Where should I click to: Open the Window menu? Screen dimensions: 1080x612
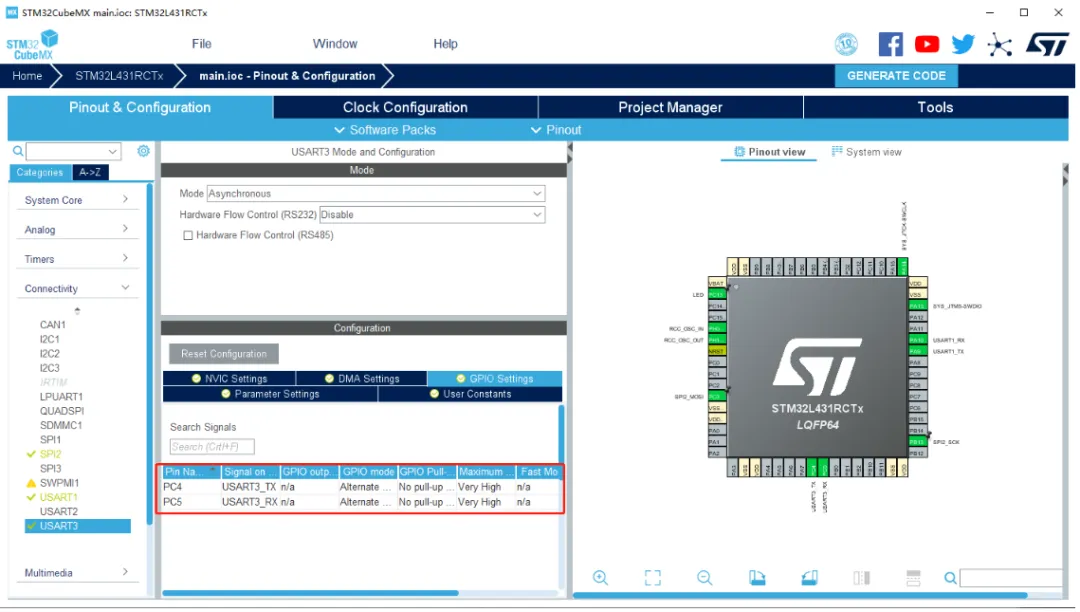pyautogui.click(x=335, y=44)
